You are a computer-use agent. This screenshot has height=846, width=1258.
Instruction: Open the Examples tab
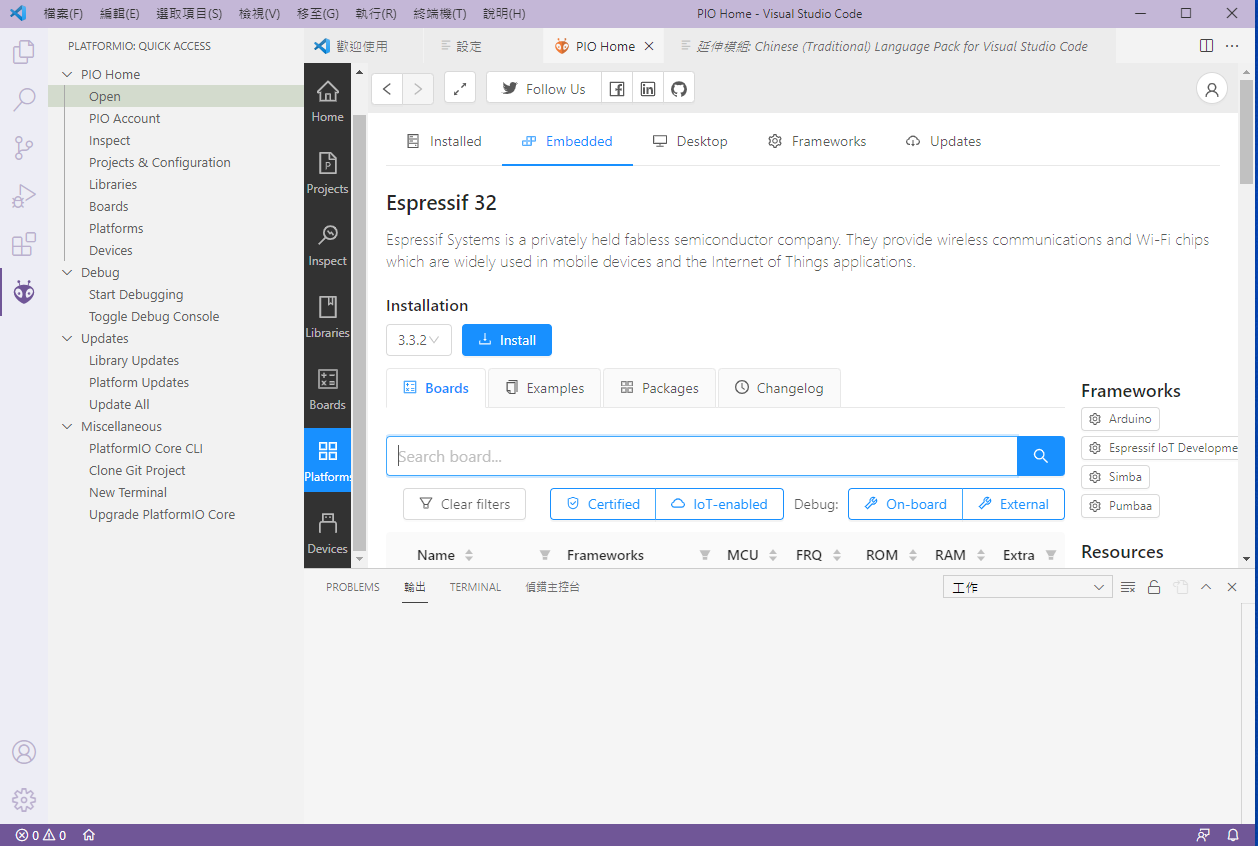(x=544, y=388)
